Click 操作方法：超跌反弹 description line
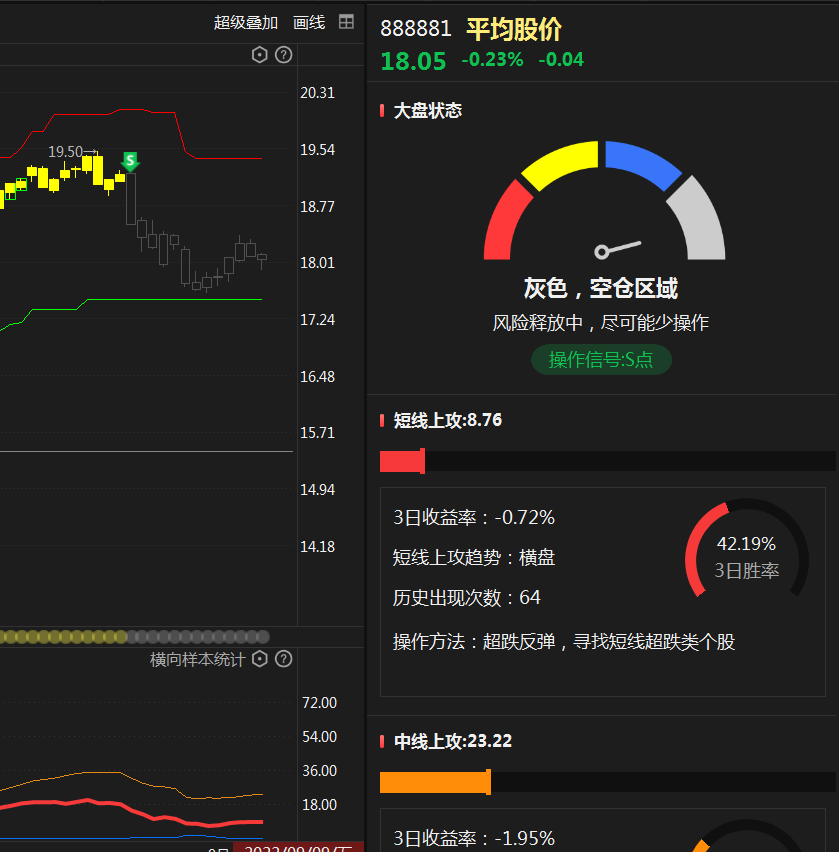This screenshot has height=852, width=839. point(564,642)
